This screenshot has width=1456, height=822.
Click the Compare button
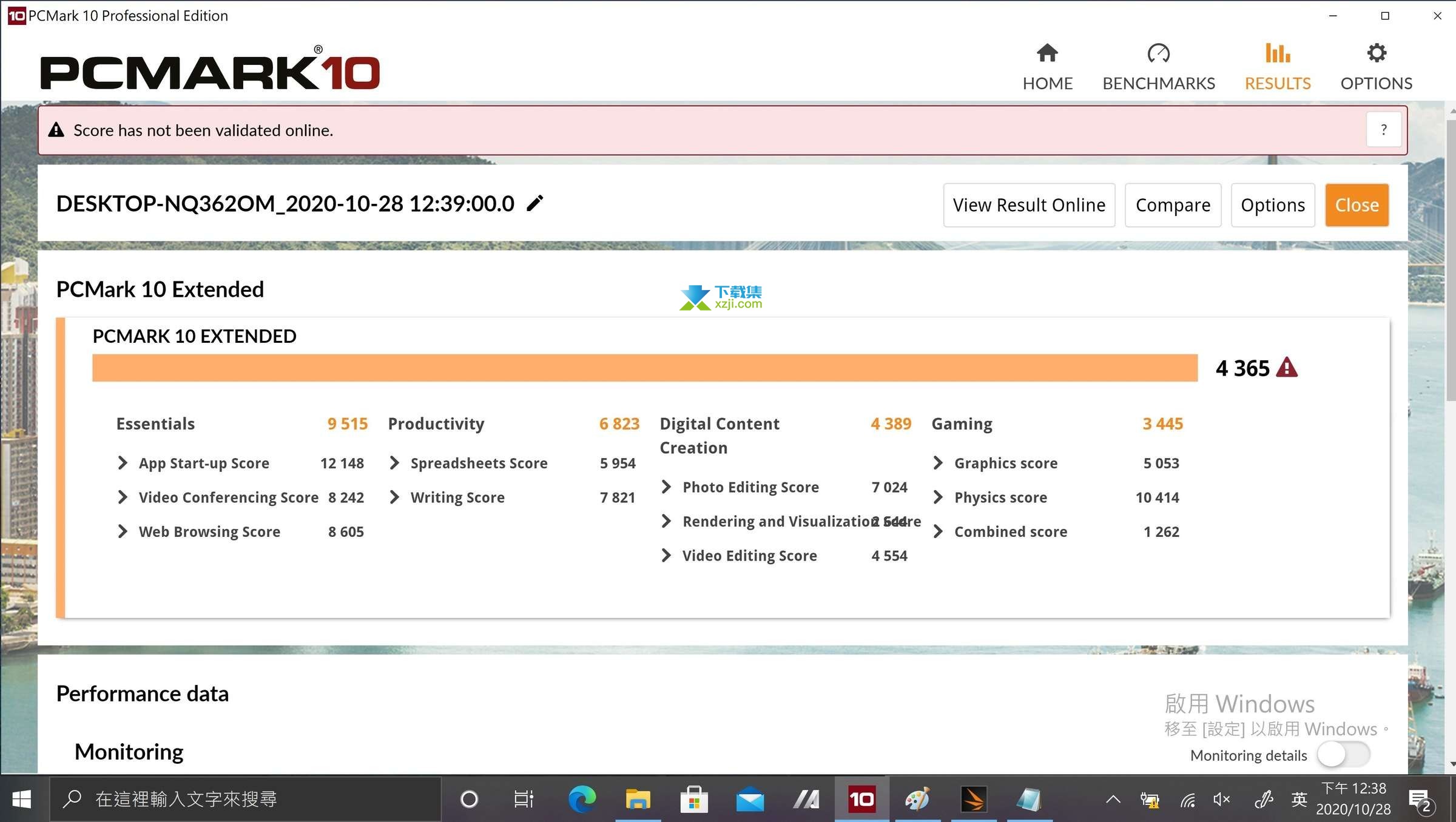point(1173,205)
